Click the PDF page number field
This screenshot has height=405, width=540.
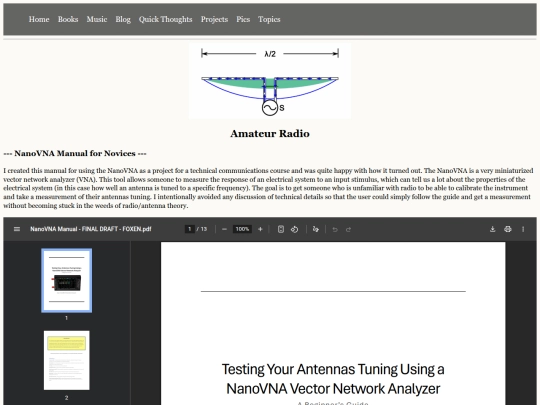pos(189,229)
